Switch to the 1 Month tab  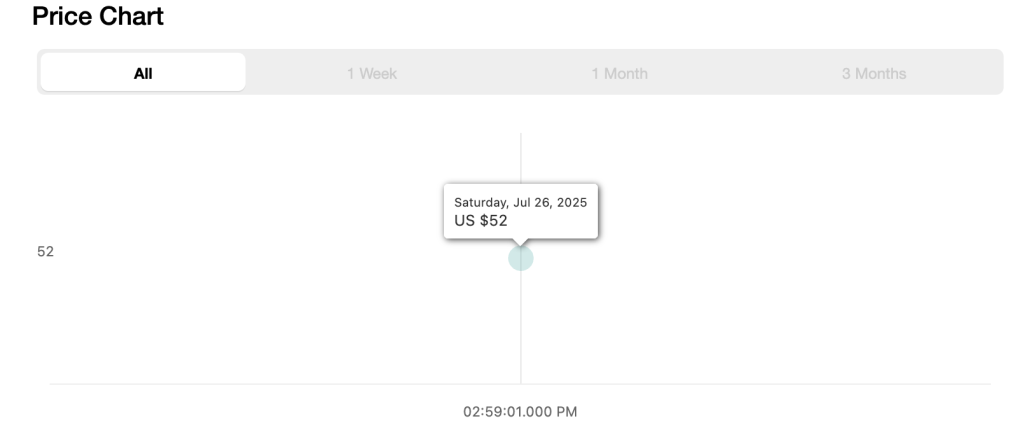click(619, 73)
